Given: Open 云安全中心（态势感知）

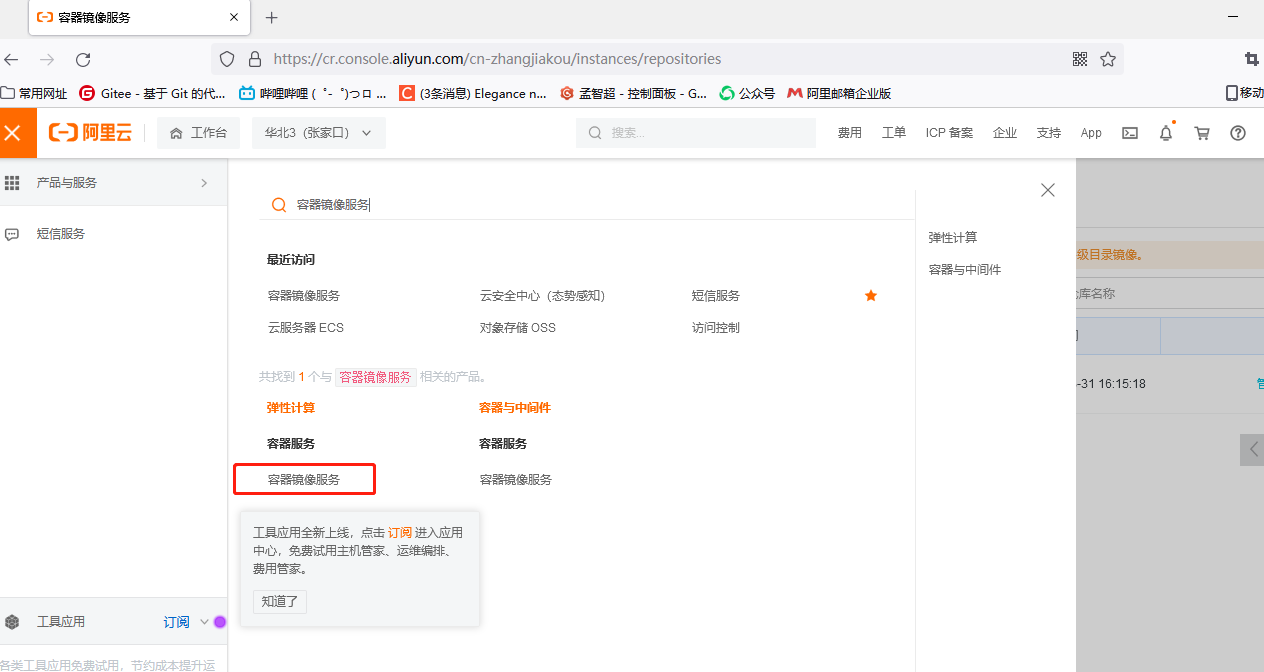Looking at the screenshot, I should (x=543, y=296).
